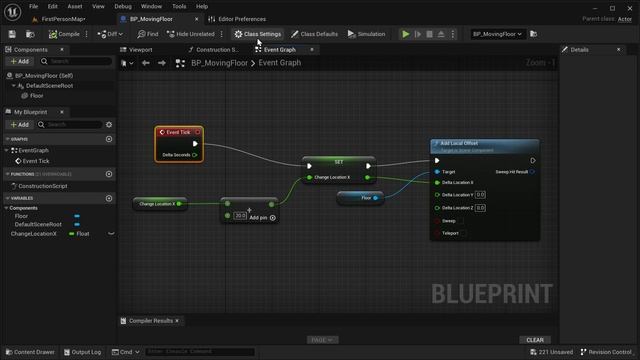Viewport: 640px width, 360px height.
Task: Toggle Hide Unrelated nodes
Action: click(x=191, y=34)
